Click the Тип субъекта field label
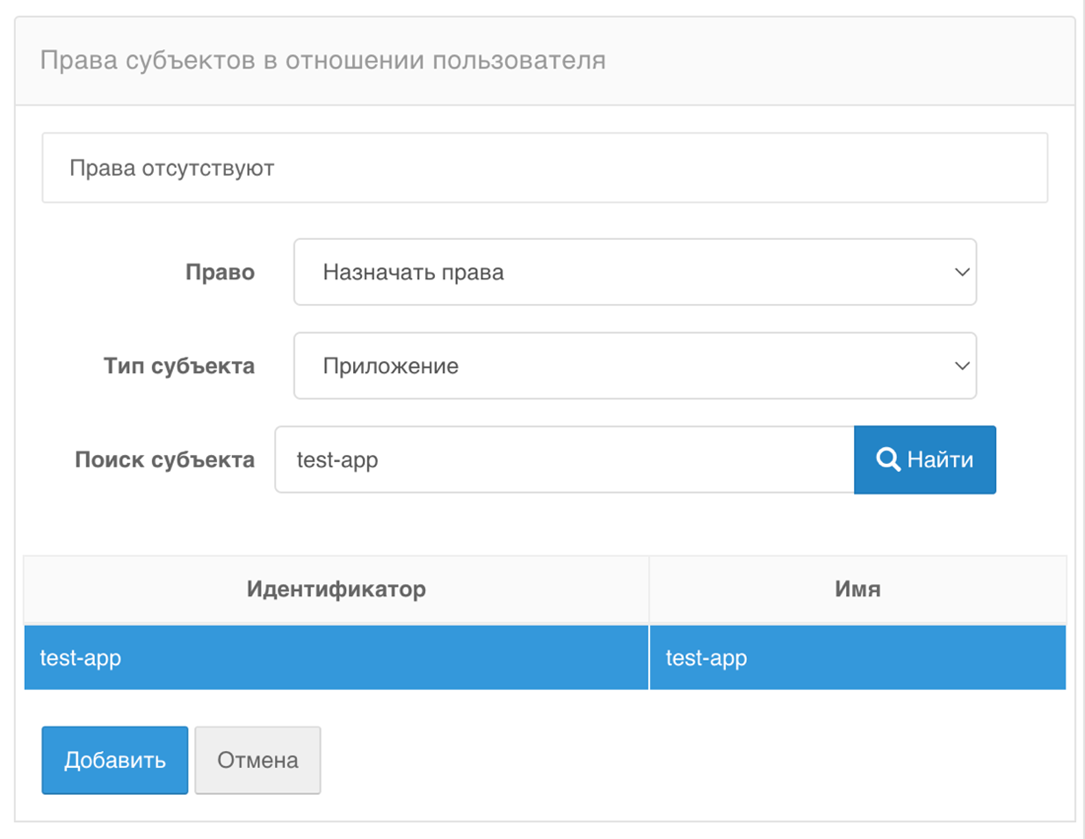Viewport: 1085px width, 839px height. (x=179, y=366)
